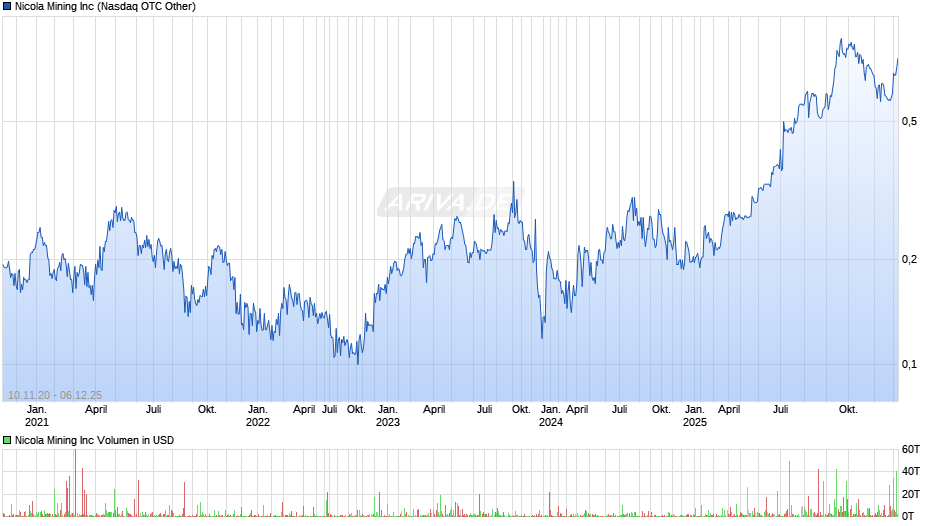The height and width of the screenshot is (526, 940).
Task: Click the 'Jan. 2024' axis label
Action: 550,416
